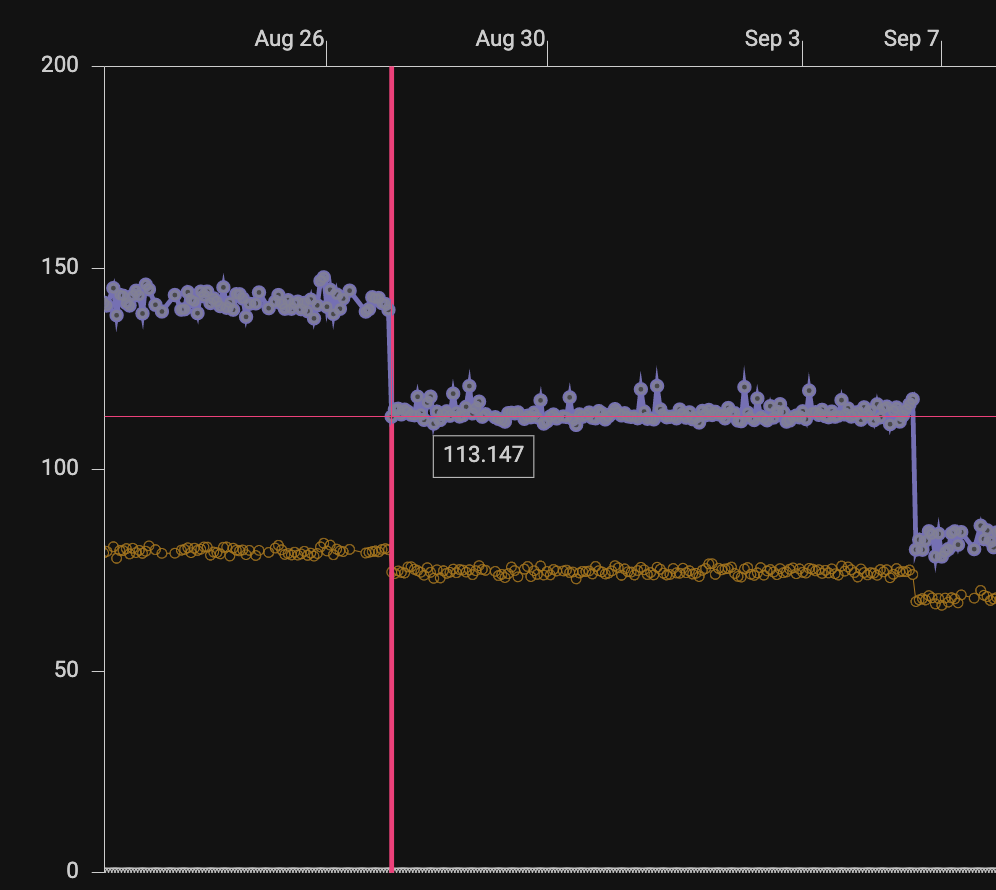Click the 100 y-axis label

coord(60,468)
